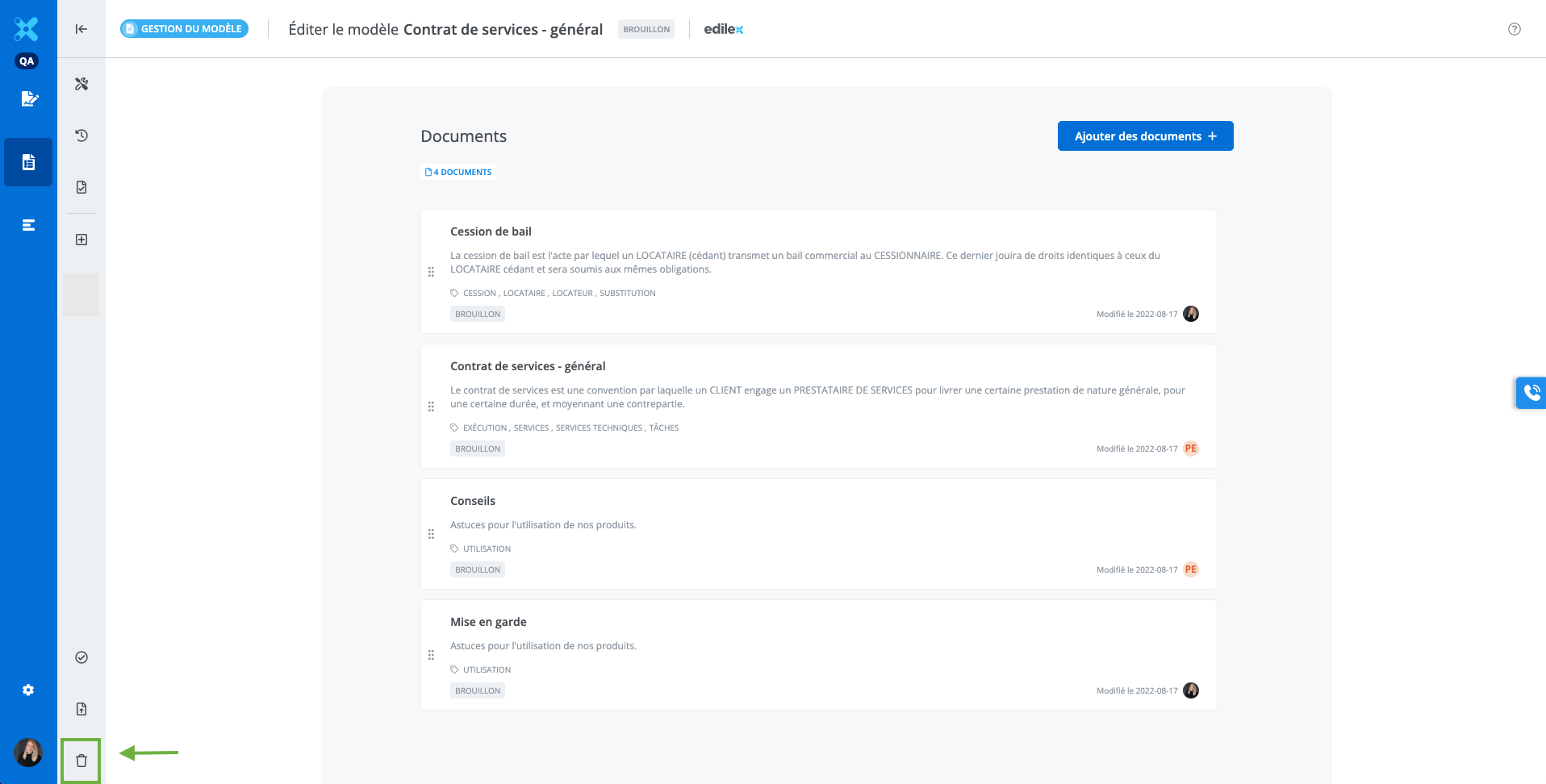Open the Cession de bail document

tap(491, 231)
